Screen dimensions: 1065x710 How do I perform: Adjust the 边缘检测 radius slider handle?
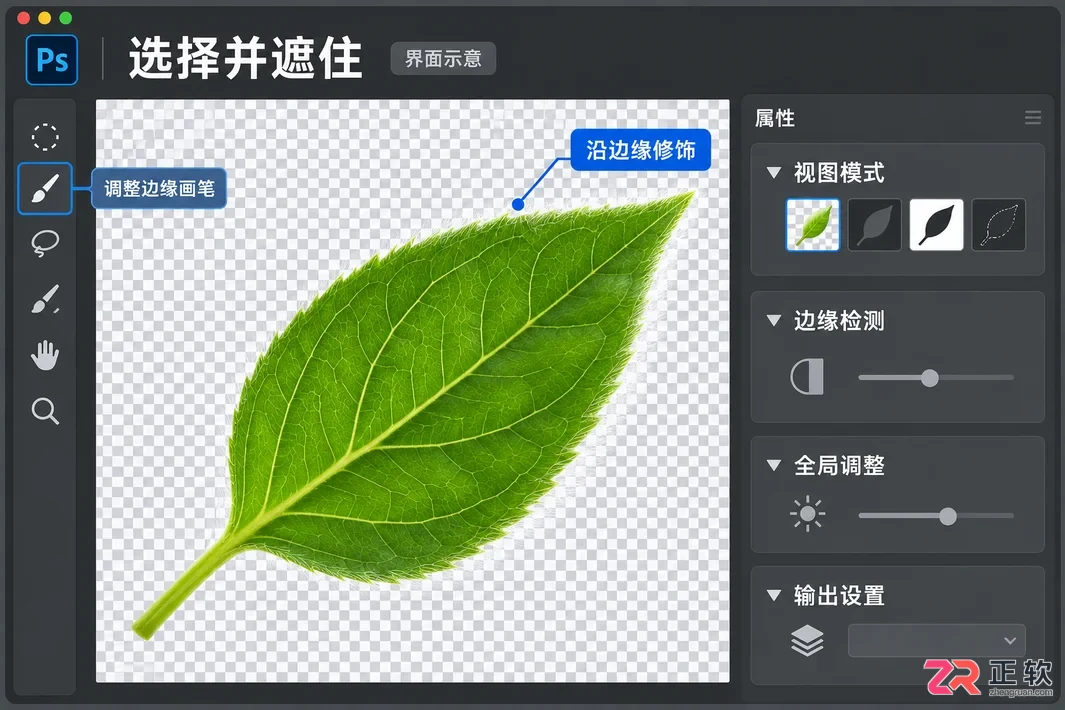(x=930, y=378)
